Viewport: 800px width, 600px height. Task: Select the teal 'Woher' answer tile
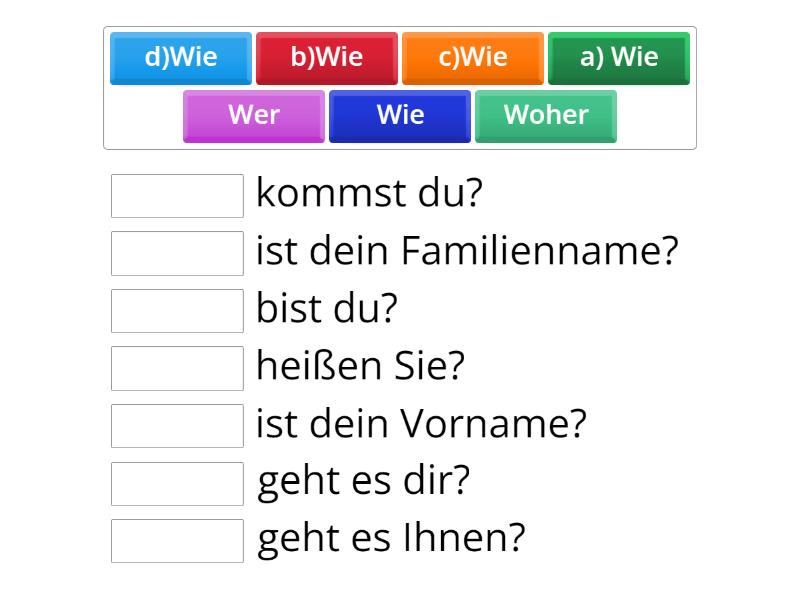[x=545, y=116]
